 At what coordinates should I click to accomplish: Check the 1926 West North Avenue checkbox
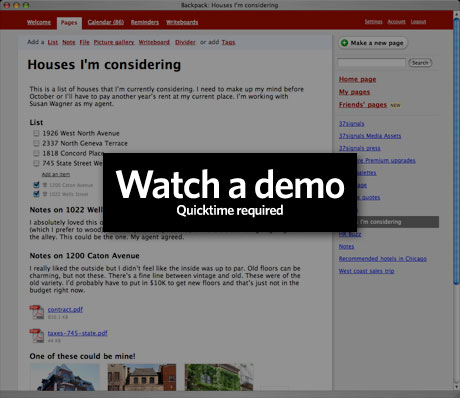pos(36,133)
